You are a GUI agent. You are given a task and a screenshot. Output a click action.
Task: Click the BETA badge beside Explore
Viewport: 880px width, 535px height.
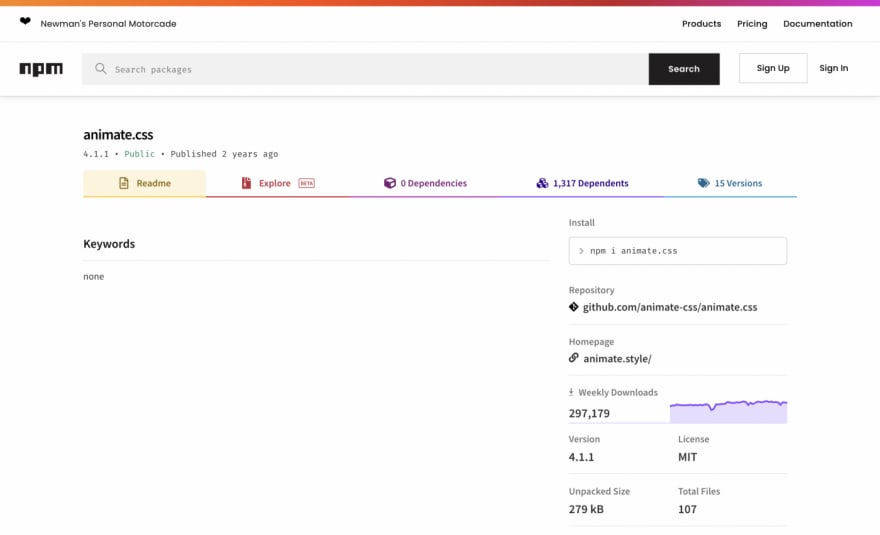click(x=306, y=183)
